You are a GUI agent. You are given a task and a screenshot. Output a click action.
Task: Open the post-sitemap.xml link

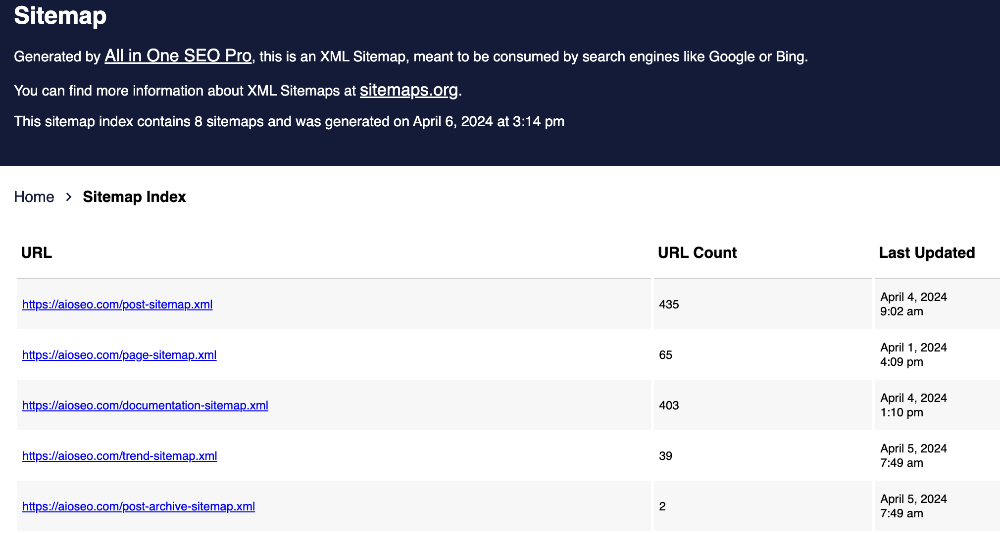tap(117, 304)
